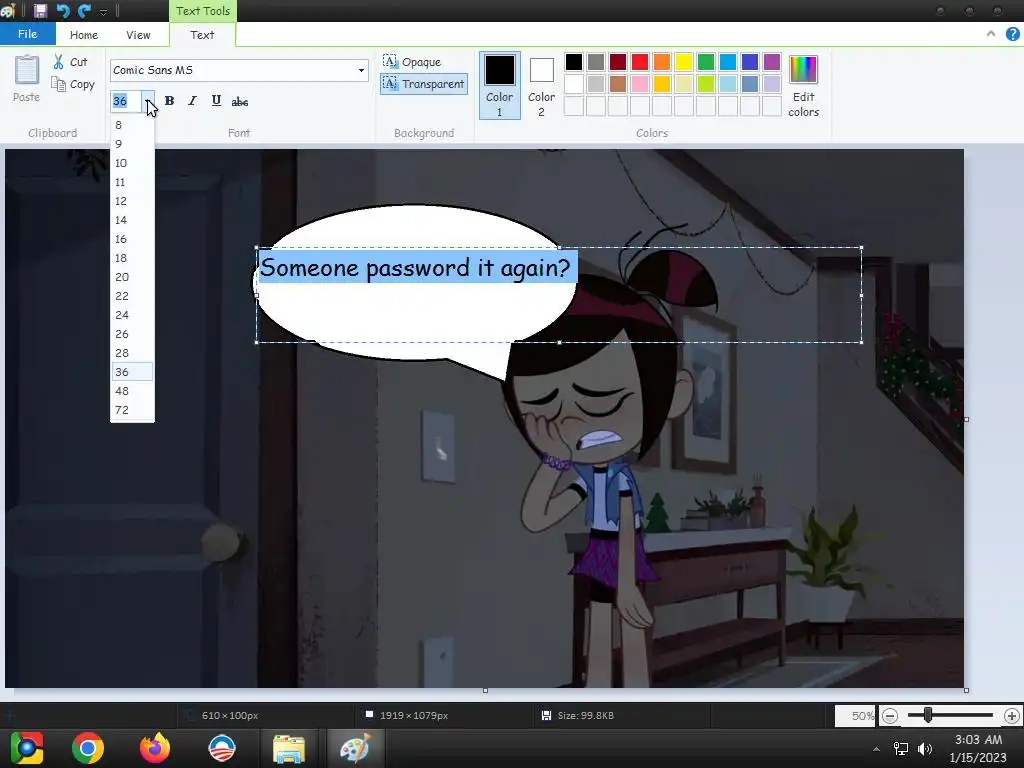The width and height of the screenshot is (1024, 768).
Task: Click the Redo arrow icon
Action: 84,10
